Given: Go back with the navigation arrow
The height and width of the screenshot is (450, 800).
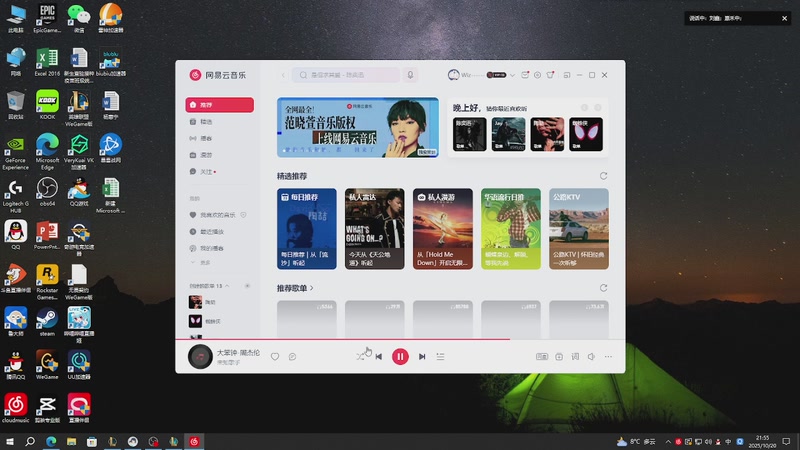Looking at the screenshot, I should (283, 75).
